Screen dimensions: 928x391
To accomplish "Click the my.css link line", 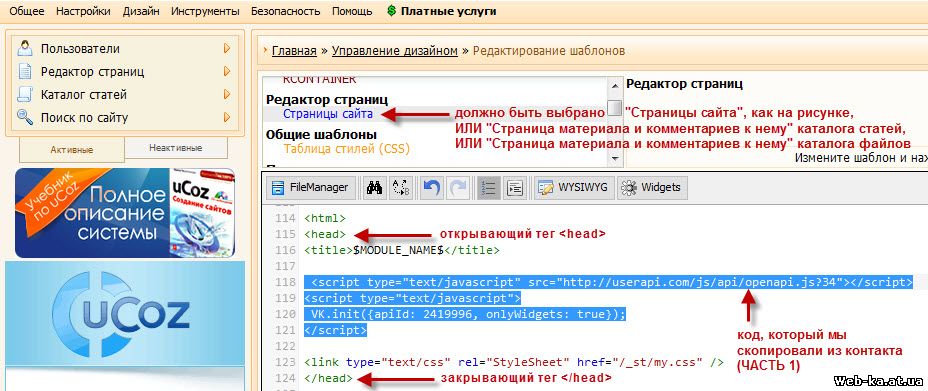I will [x=514, y=362].
